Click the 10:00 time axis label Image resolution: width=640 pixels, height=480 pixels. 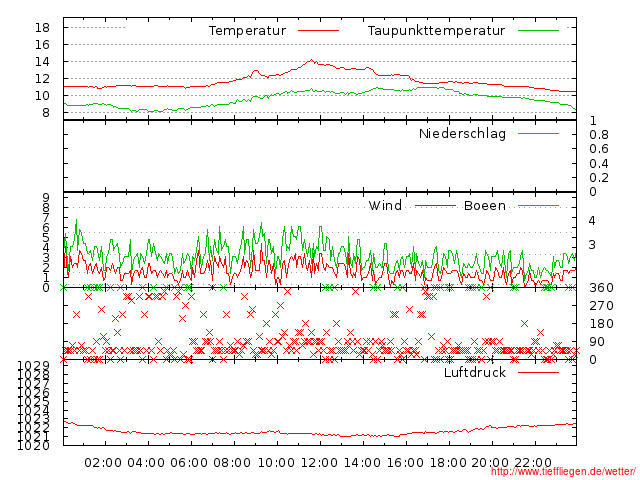(x=276, y=463)
